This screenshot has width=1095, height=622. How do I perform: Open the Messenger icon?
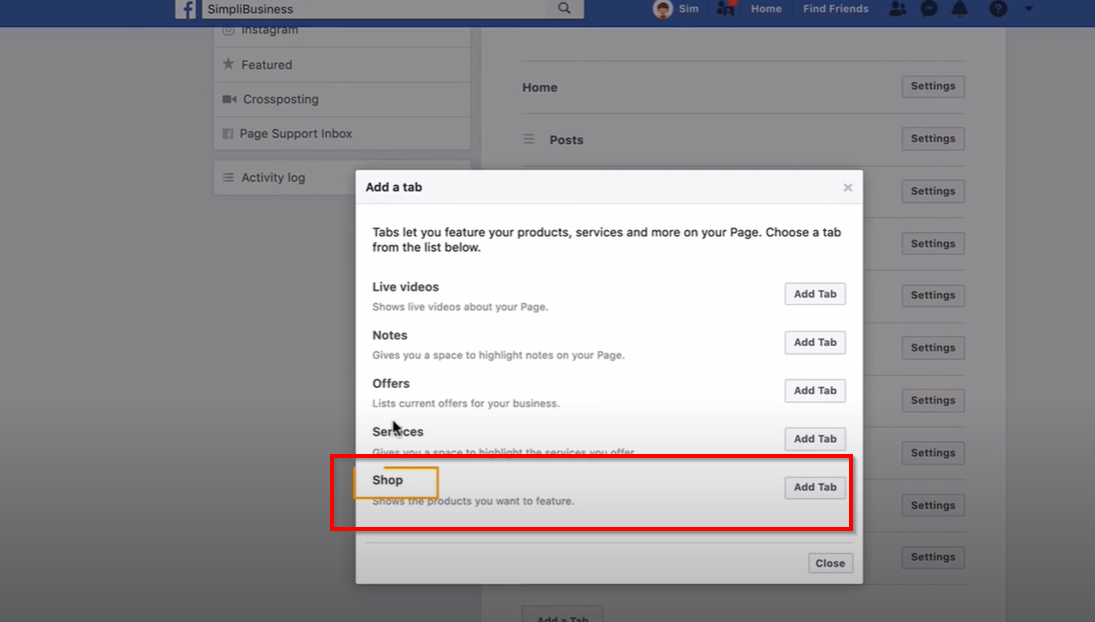[x=929, y=9]
